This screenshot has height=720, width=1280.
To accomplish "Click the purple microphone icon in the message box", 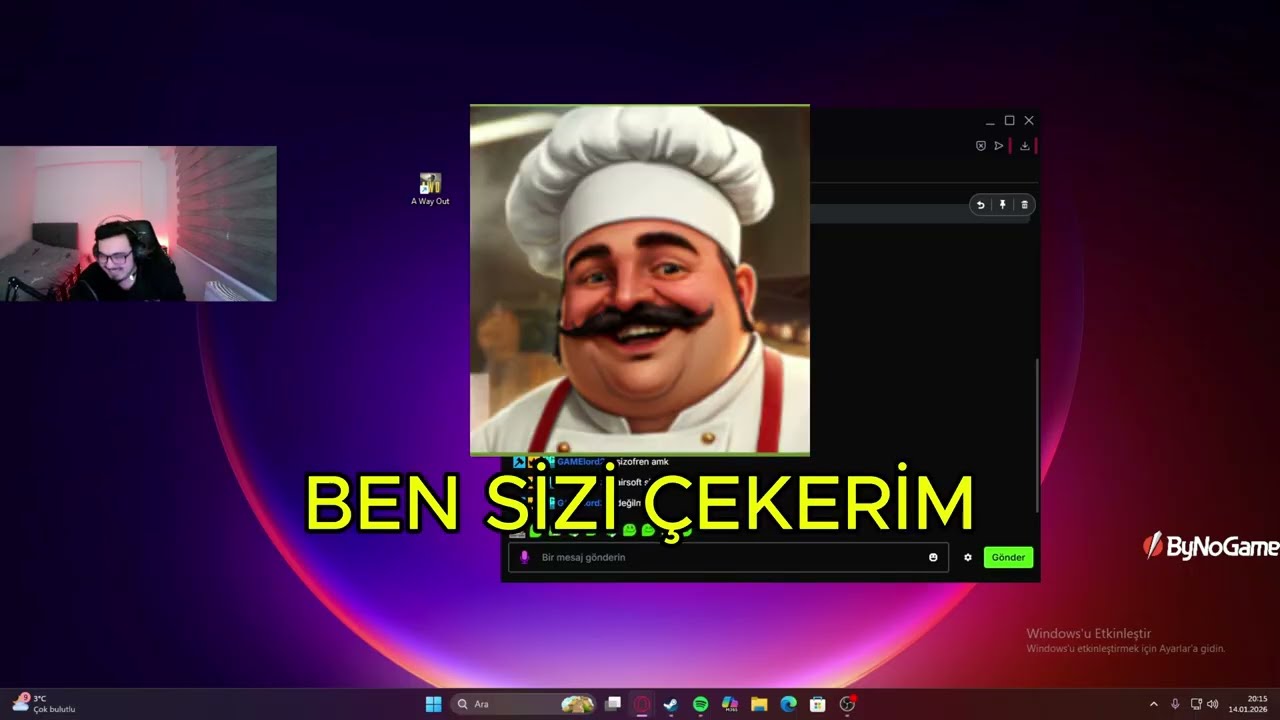I will [x=524, y=557].
